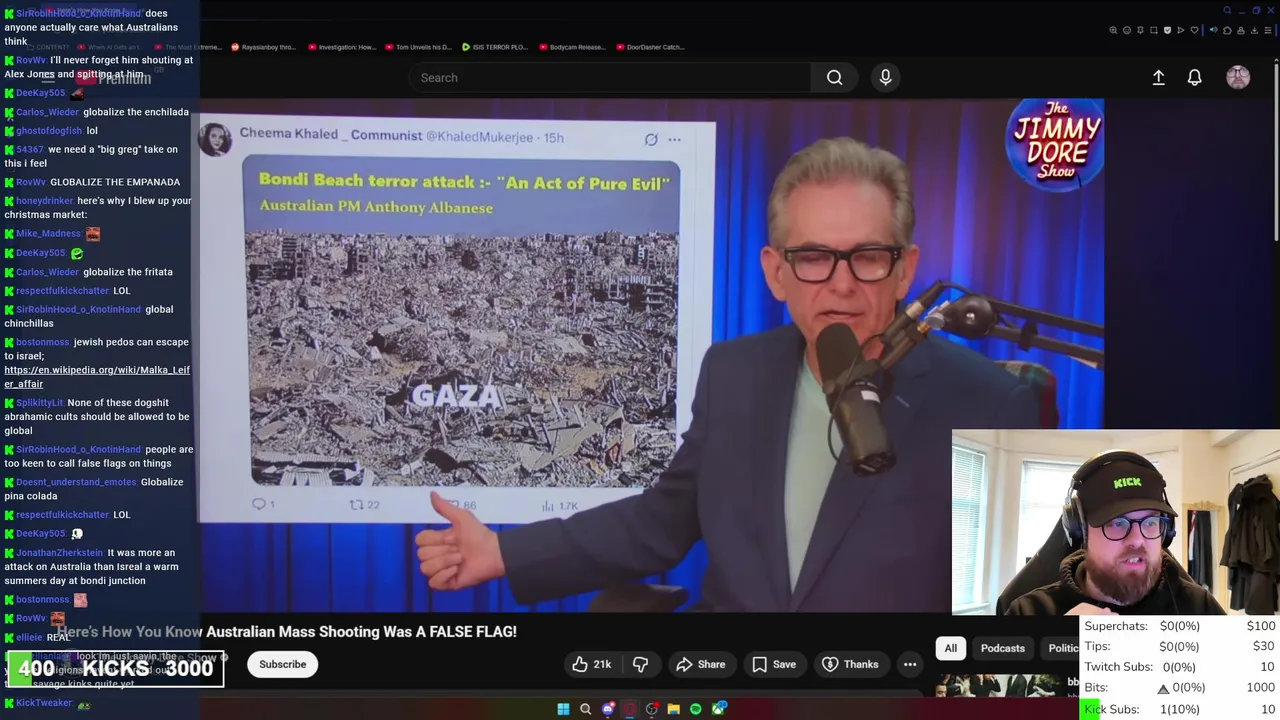
Task: Open bookmark 'Bodycam Release...'
Action: [x=572, y=47]
